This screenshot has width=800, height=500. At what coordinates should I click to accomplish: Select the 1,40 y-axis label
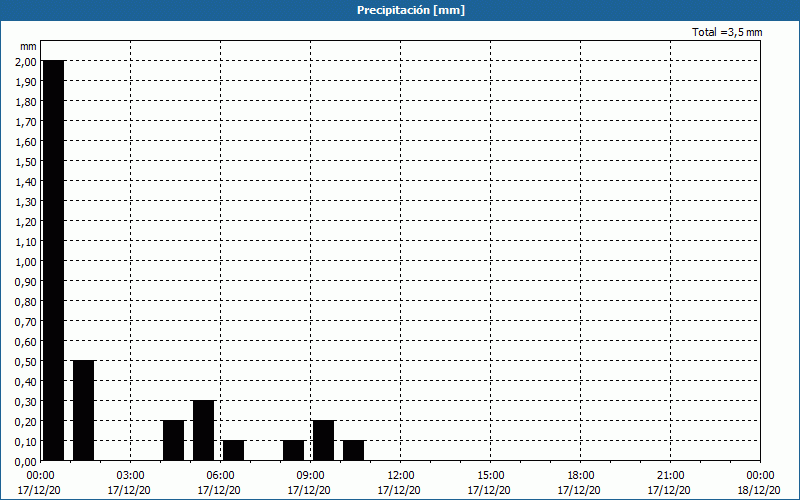26,182
